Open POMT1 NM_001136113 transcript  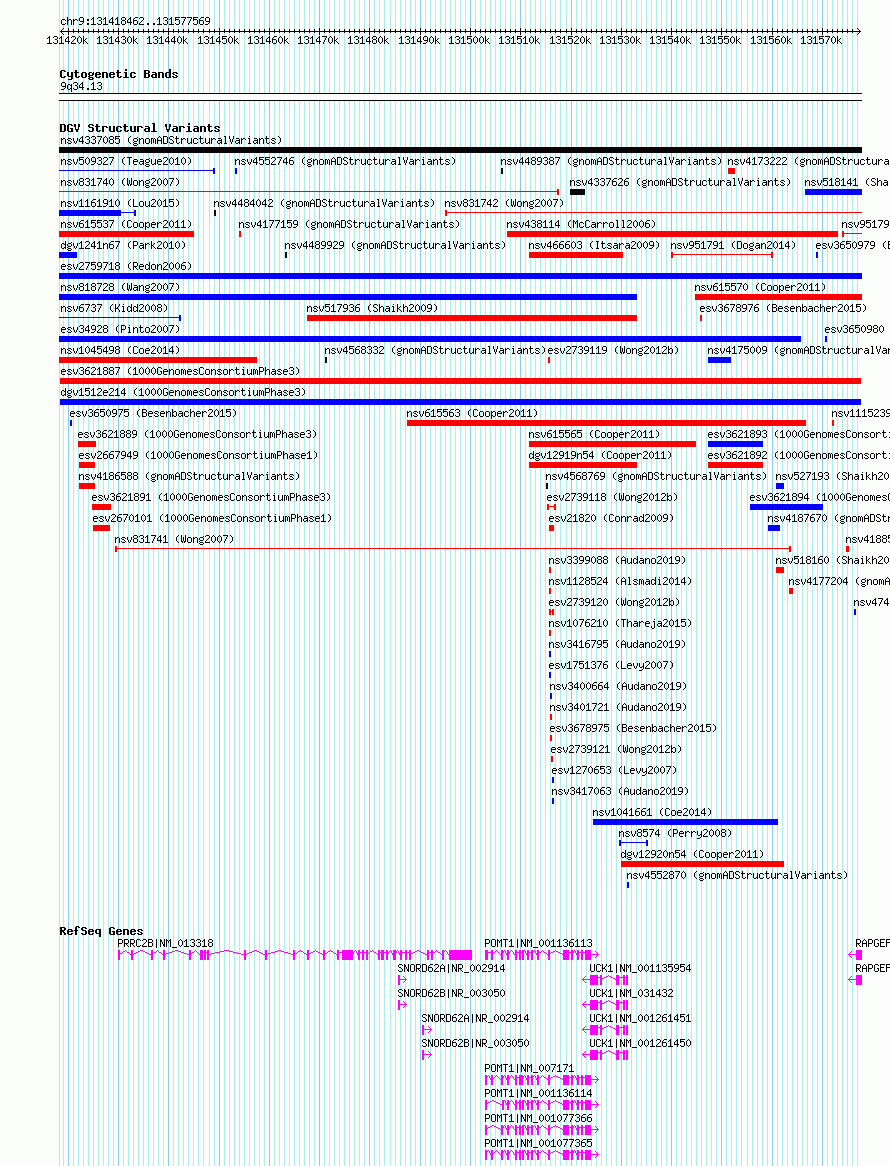click(538, 943)
